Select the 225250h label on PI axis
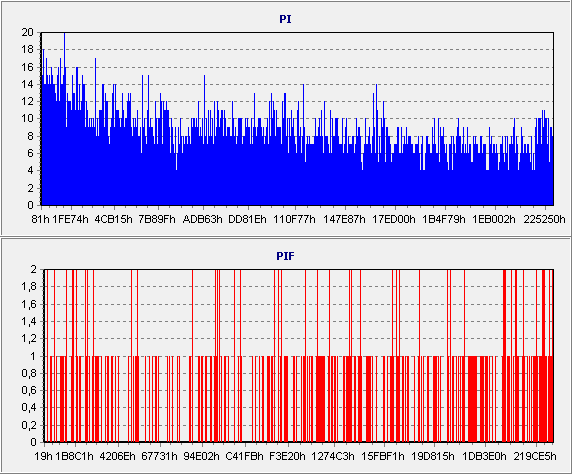 (544, 219)
